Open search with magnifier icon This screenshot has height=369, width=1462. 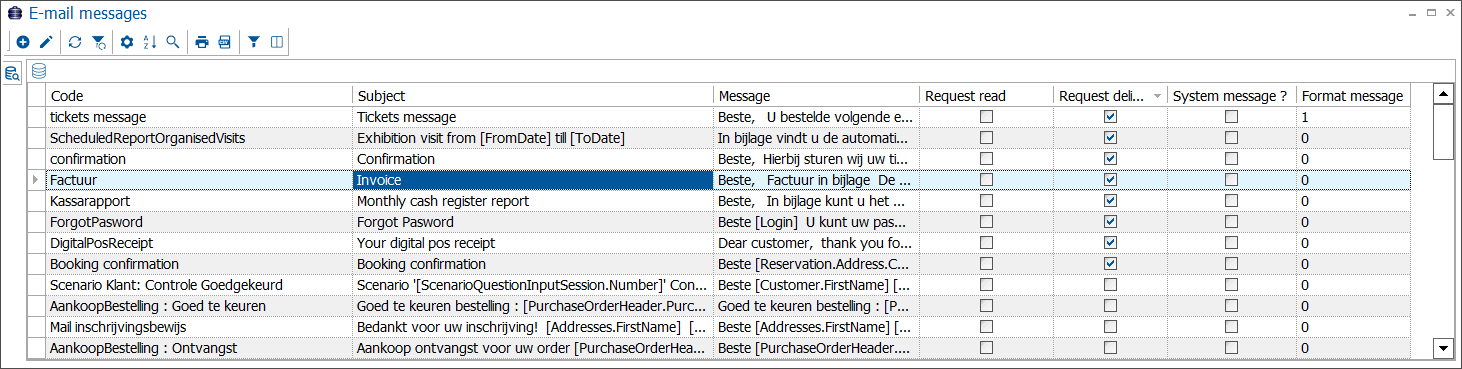pos(173,42)
